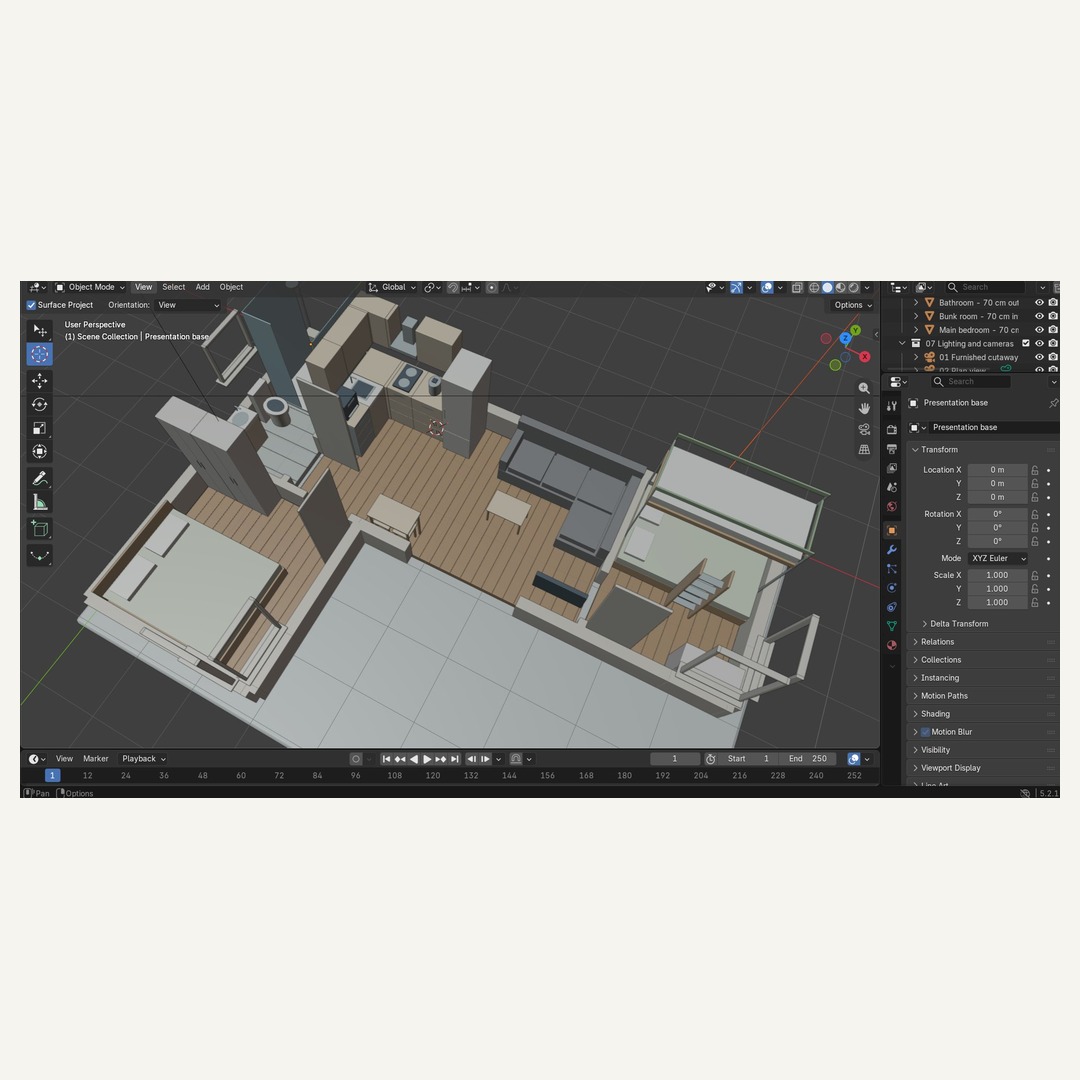Open the Physics properties tab
The image size is (1080, 1080).
892,588
